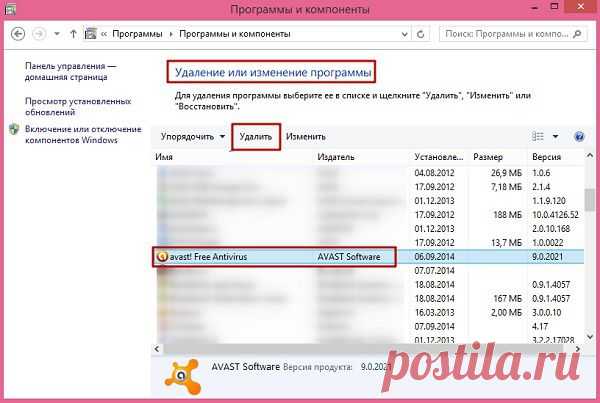
Task: Click the large avast logo in details pane
Action: [183, 377]
